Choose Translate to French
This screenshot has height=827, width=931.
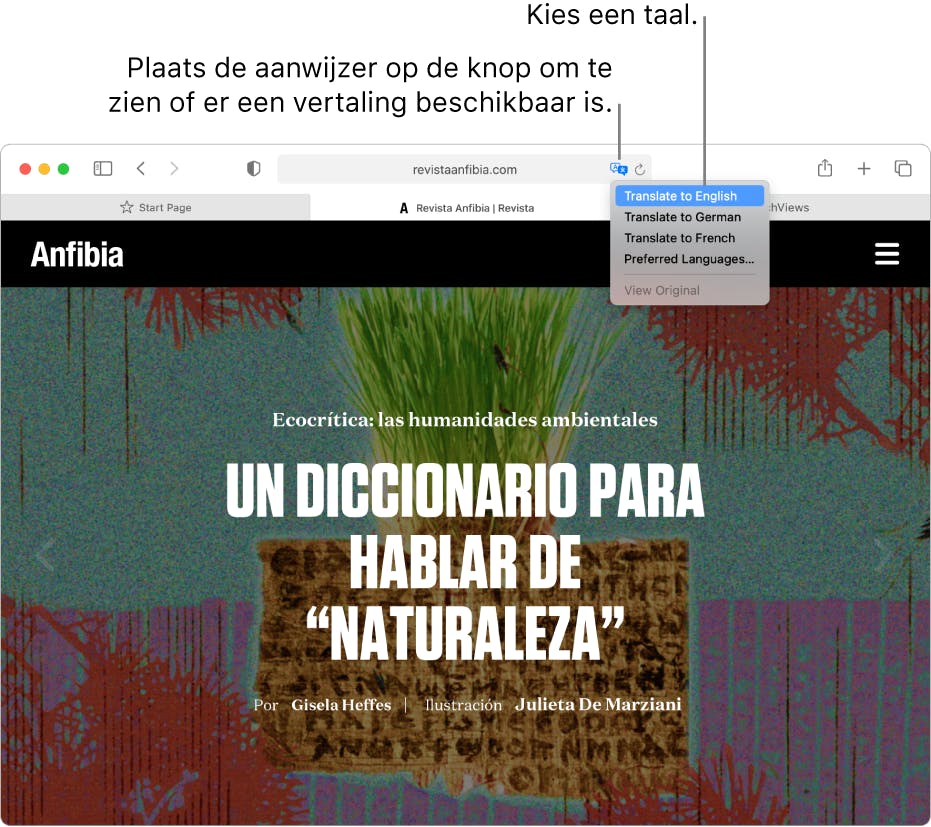pyautogui.click(x=689, y=238)
